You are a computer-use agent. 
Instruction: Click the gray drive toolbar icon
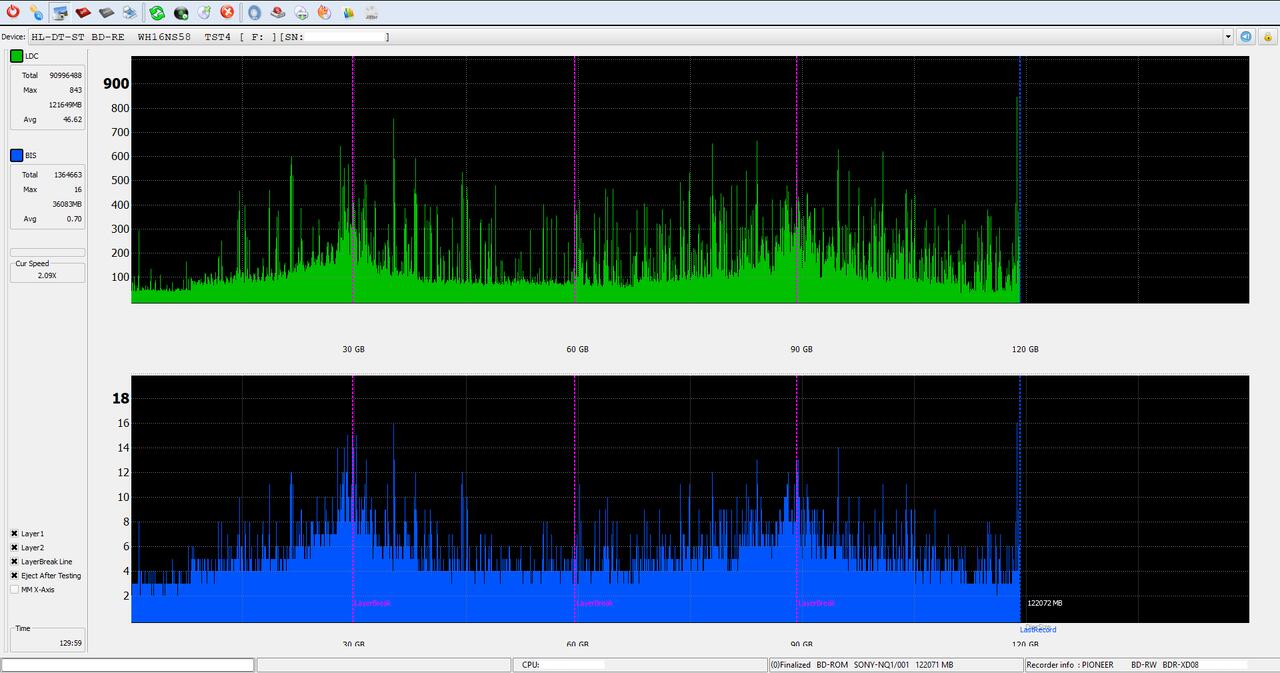pos(106,12)
